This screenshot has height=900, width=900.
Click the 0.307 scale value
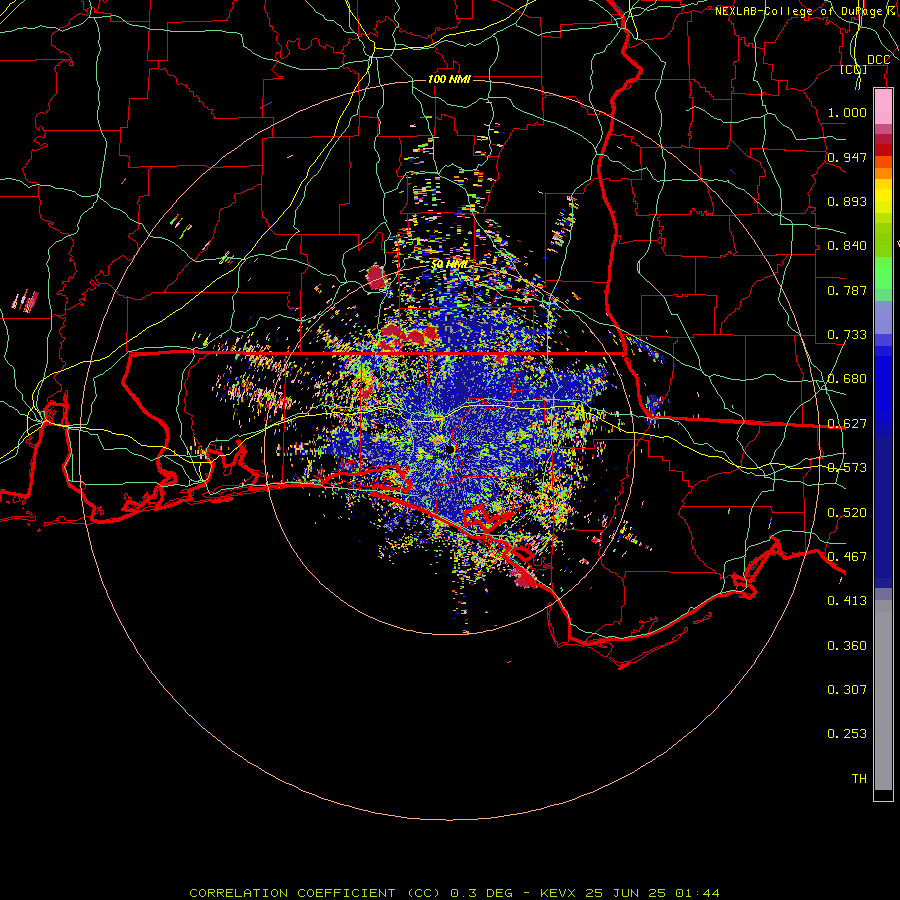click(x=847, y=690)
